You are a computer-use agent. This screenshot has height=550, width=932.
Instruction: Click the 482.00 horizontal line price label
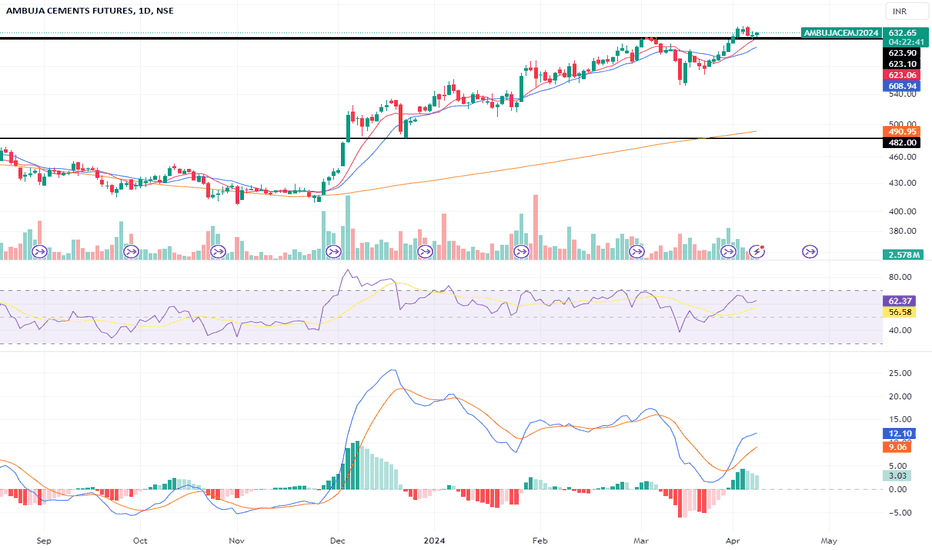[x=902, y=143]
